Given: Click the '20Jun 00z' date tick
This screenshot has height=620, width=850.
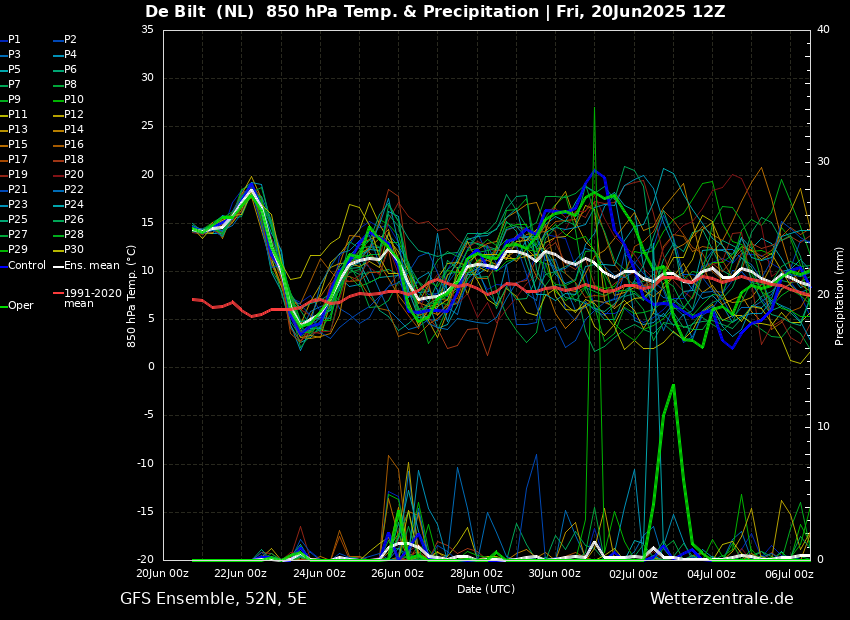Looking at the screenshot, I should (163, 574).
